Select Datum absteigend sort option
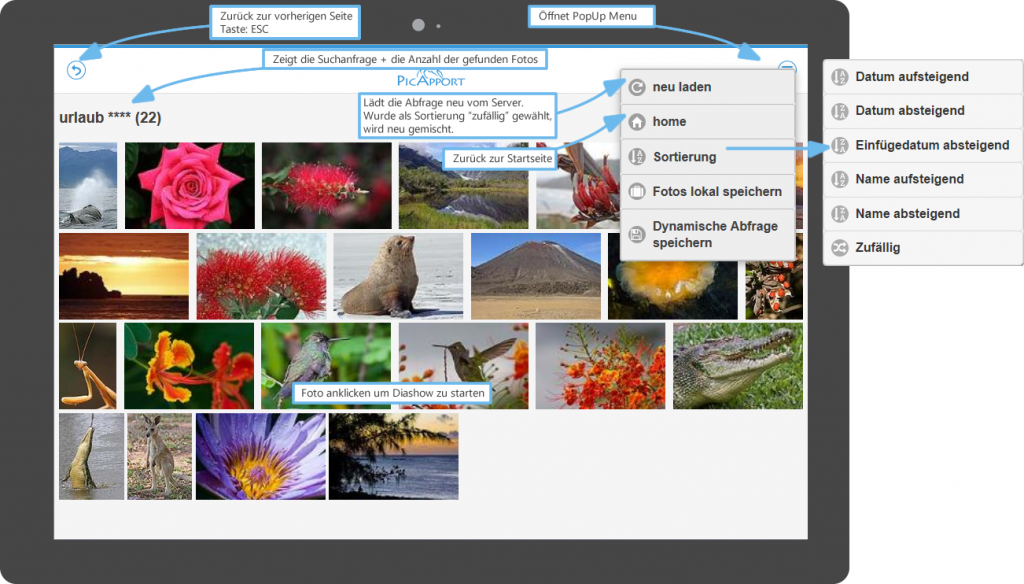 coord(909,111)
